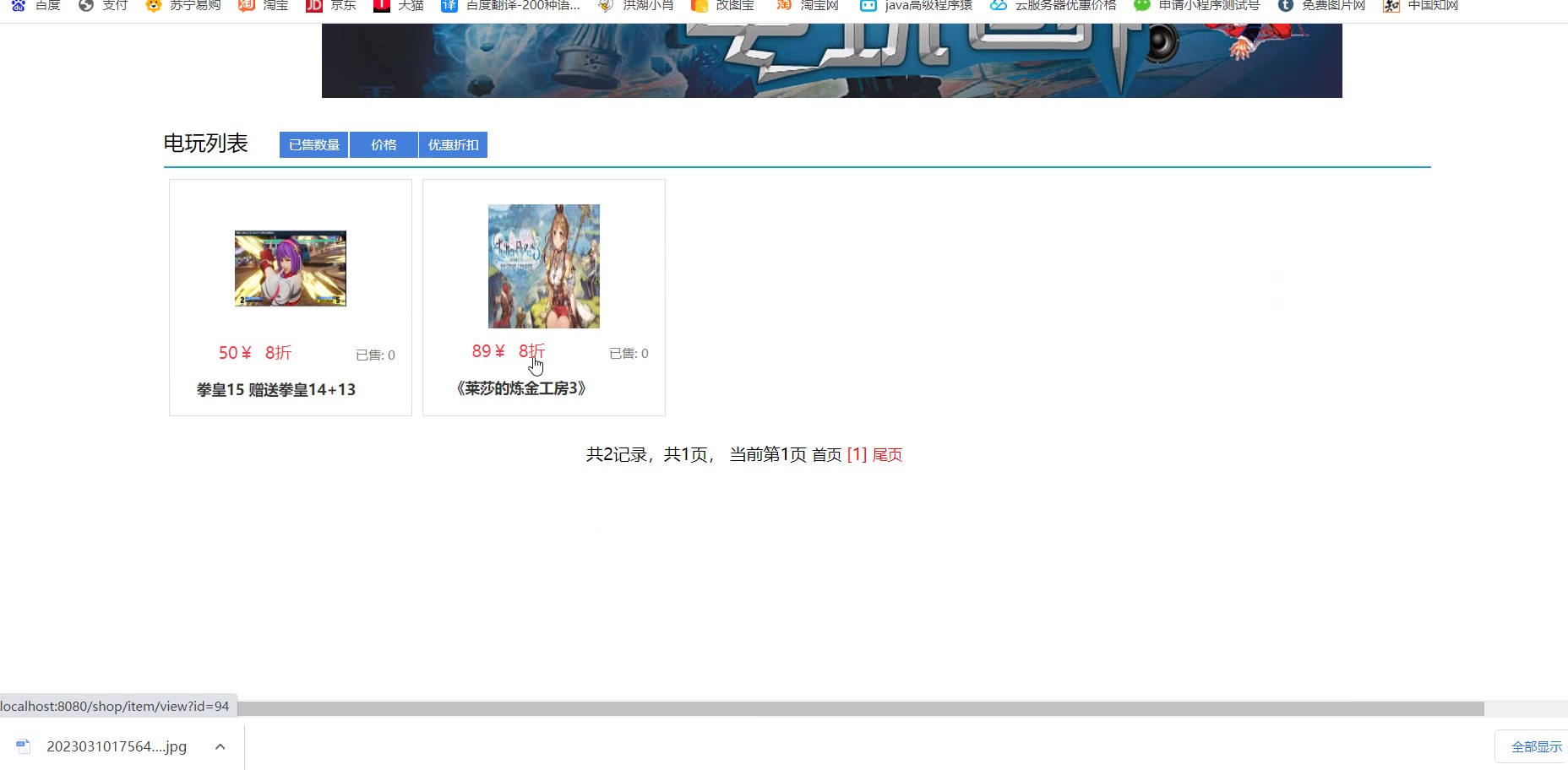
Task: Click the 50¥ price text
Action: tap(235, 353)
